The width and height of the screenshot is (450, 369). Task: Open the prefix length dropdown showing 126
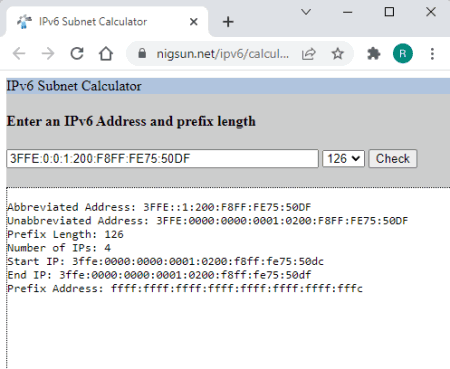coord(343,159)
